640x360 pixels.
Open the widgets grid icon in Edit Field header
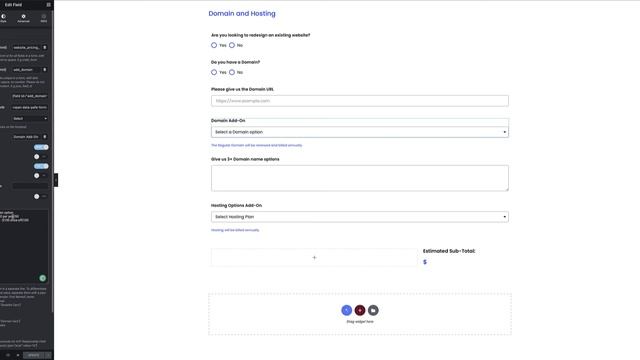pyautogui.click(x=49, y=4)
